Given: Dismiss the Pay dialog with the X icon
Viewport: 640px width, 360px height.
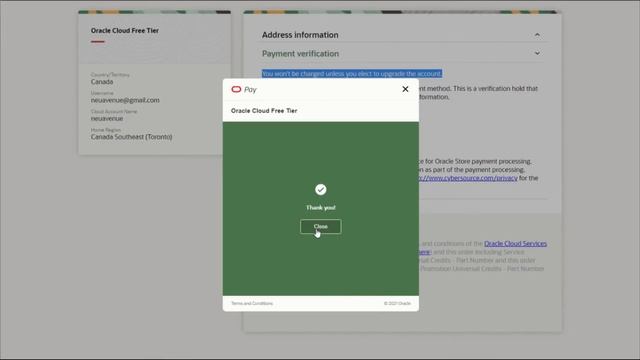Looking at the screenshot, I should tap(405, 89).
